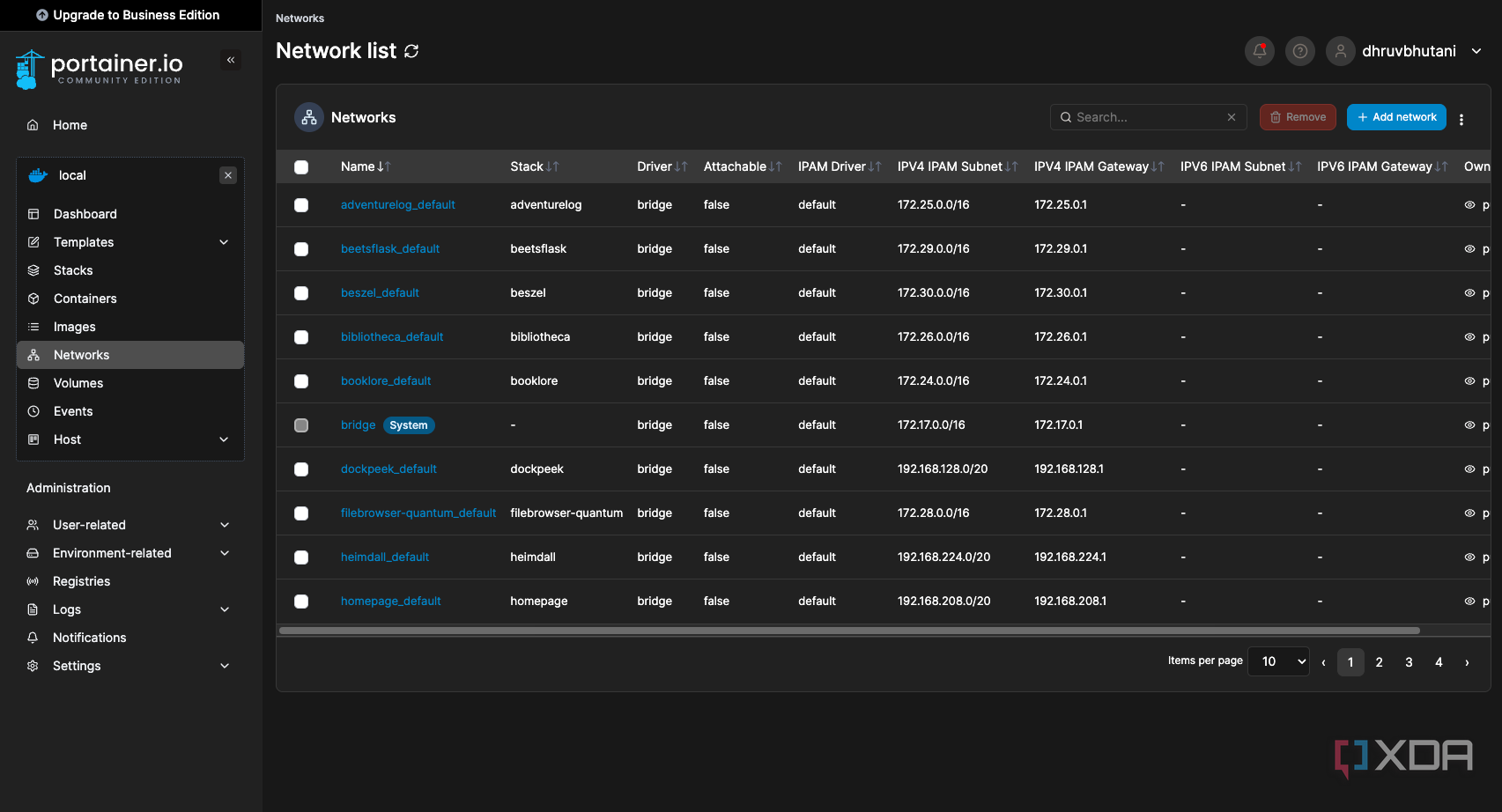This screenshot has width=1502, height=812.
Task: Check the booklore_default row checkbox
Action: pyautogui.click(x=301, y=381)
